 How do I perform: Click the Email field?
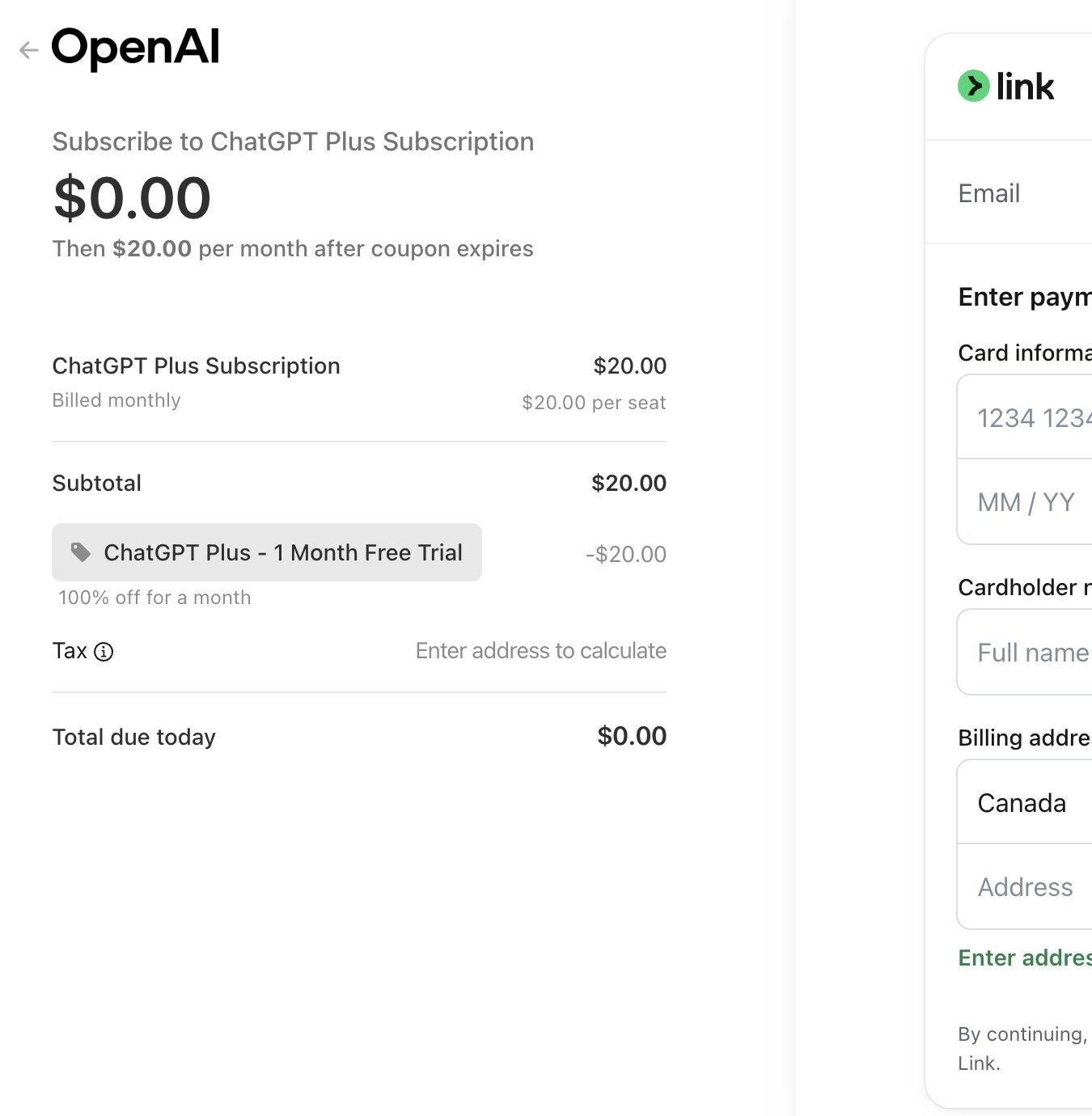tap(1009, 192)
